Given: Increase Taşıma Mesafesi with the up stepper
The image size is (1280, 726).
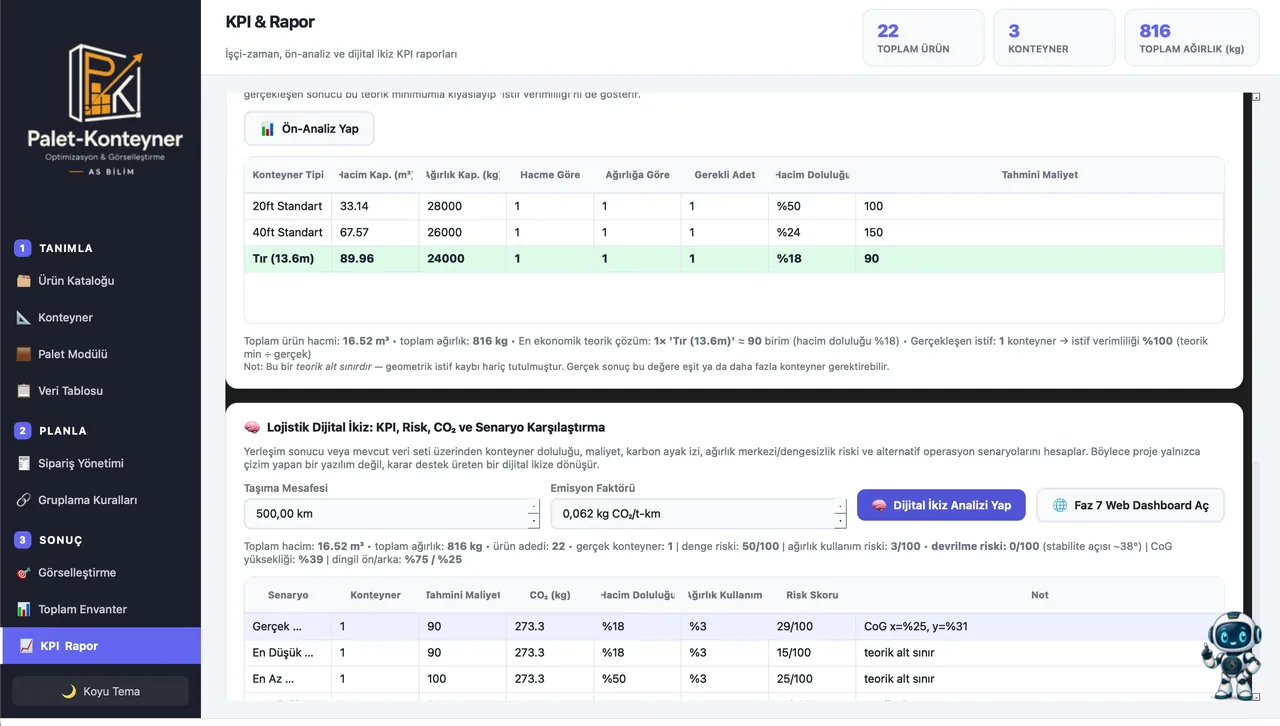Looking at the screenshot, I should tap(533, 507).
